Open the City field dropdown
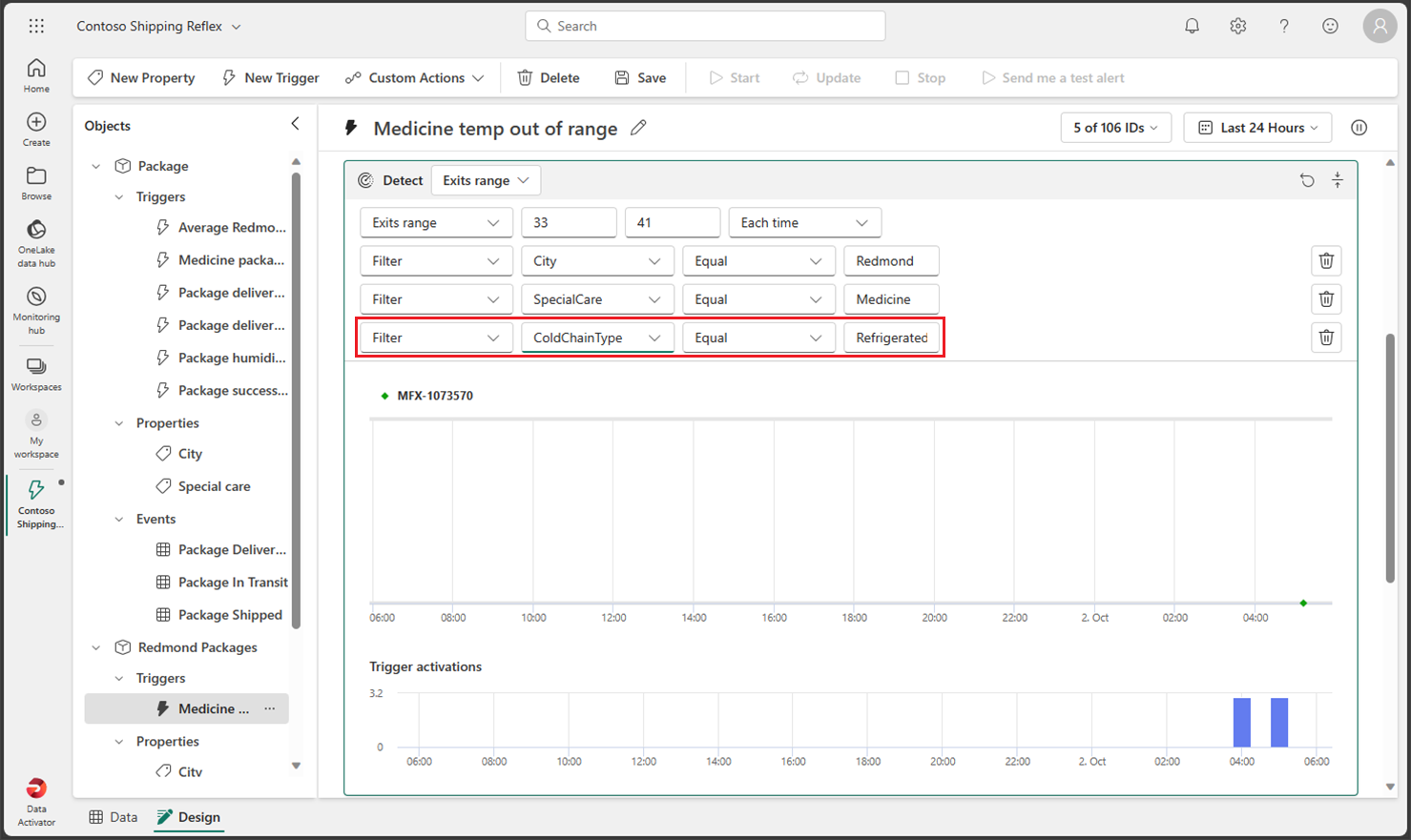This screenshot has width=1411, height=840. tap(597, 261)
